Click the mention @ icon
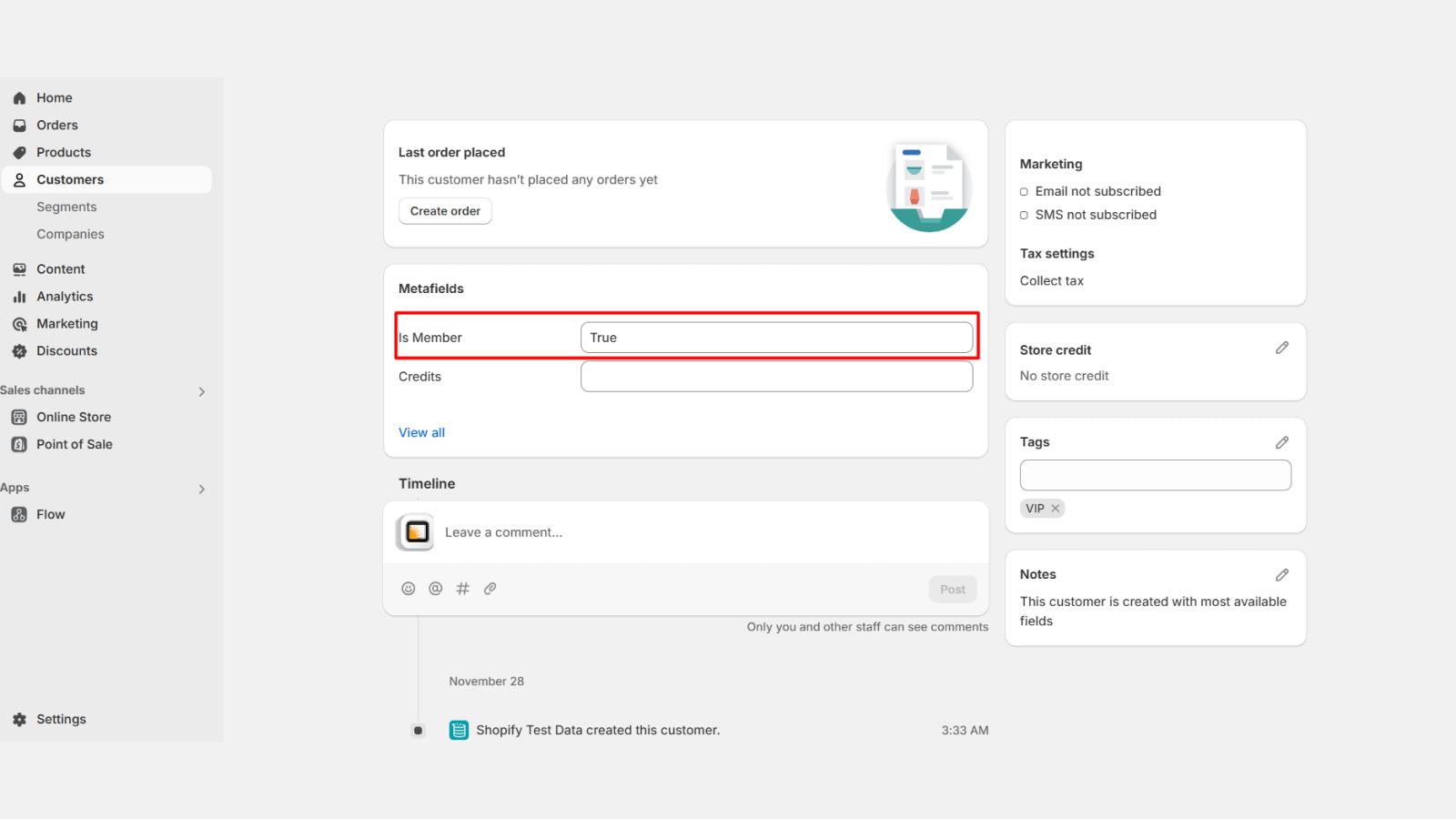Screen dimensions: 1456x819 (x=436, y=589)
